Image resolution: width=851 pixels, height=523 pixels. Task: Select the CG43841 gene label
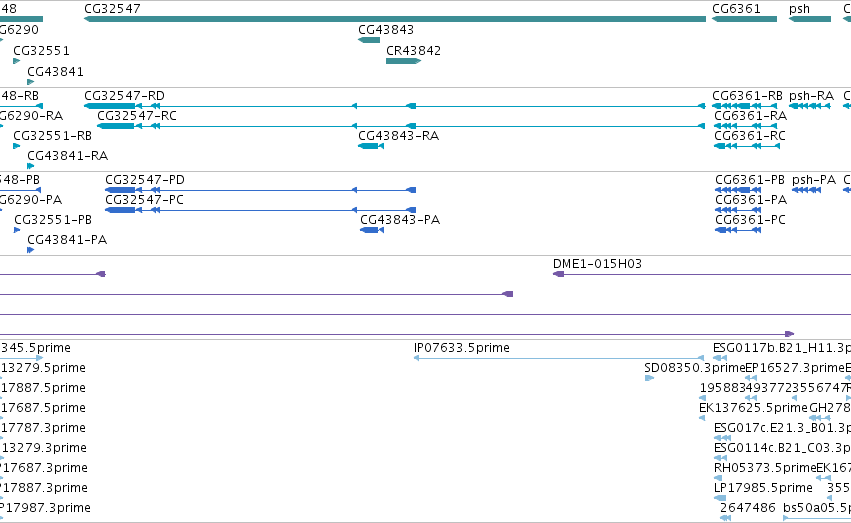55,72
